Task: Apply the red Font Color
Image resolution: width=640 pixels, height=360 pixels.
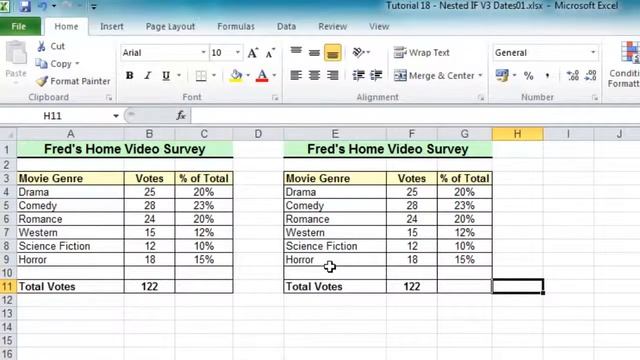Action: 262,76
